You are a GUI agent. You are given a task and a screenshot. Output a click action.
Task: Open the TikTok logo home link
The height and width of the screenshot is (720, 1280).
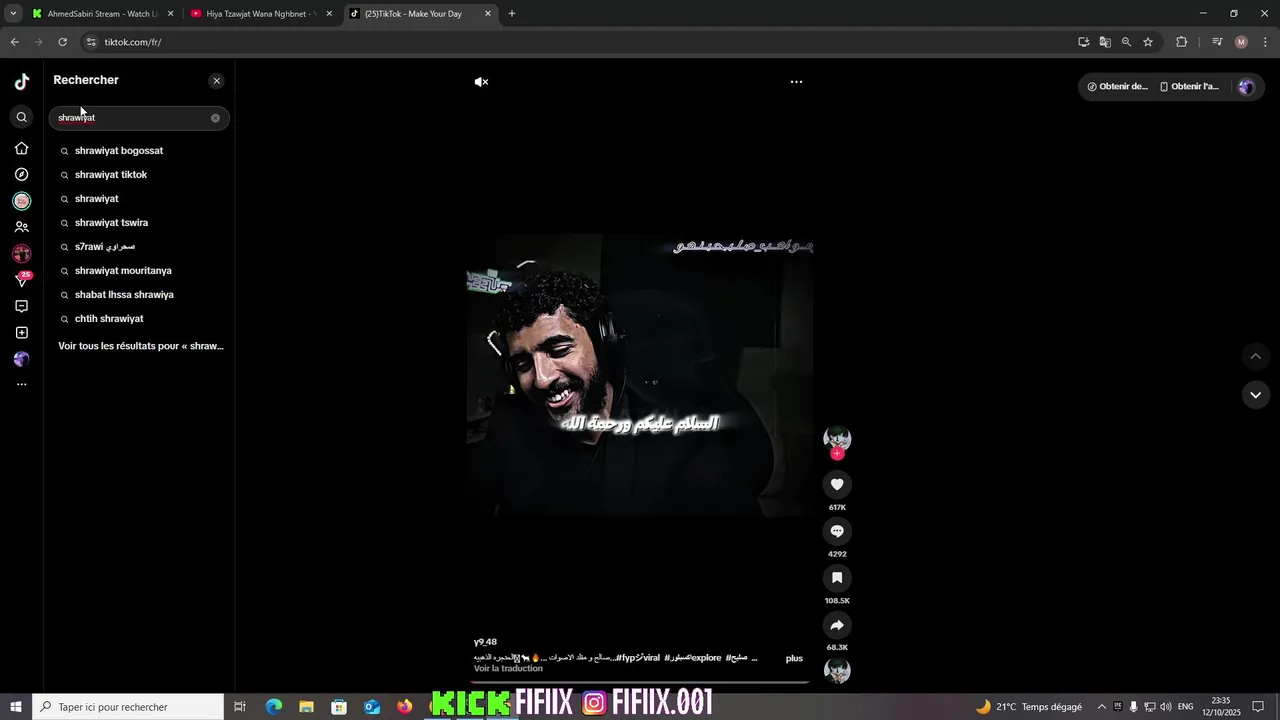click(21, 81)
